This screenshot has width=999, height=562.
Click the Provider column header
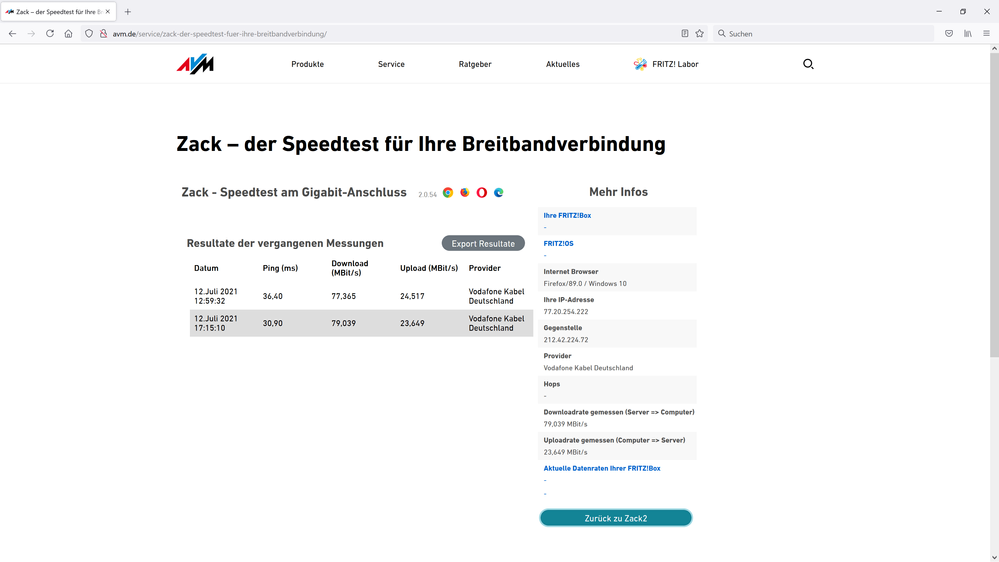[x=485, y=268]
